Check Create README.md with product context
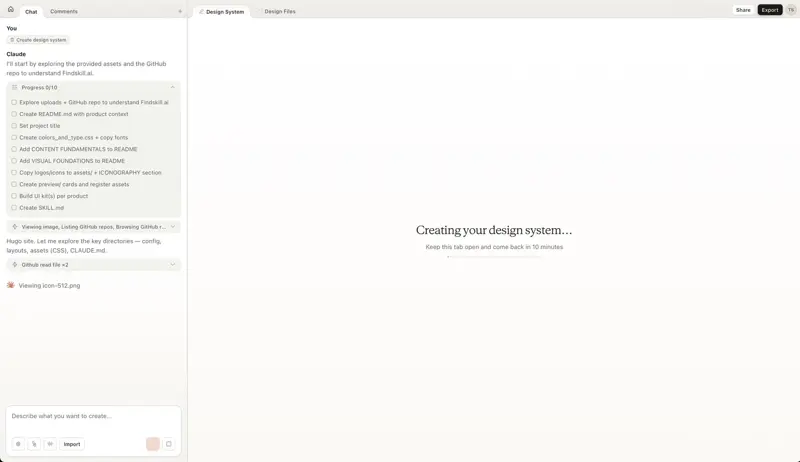The width and height of the screenshot is (800, 462). pos(14,114)
